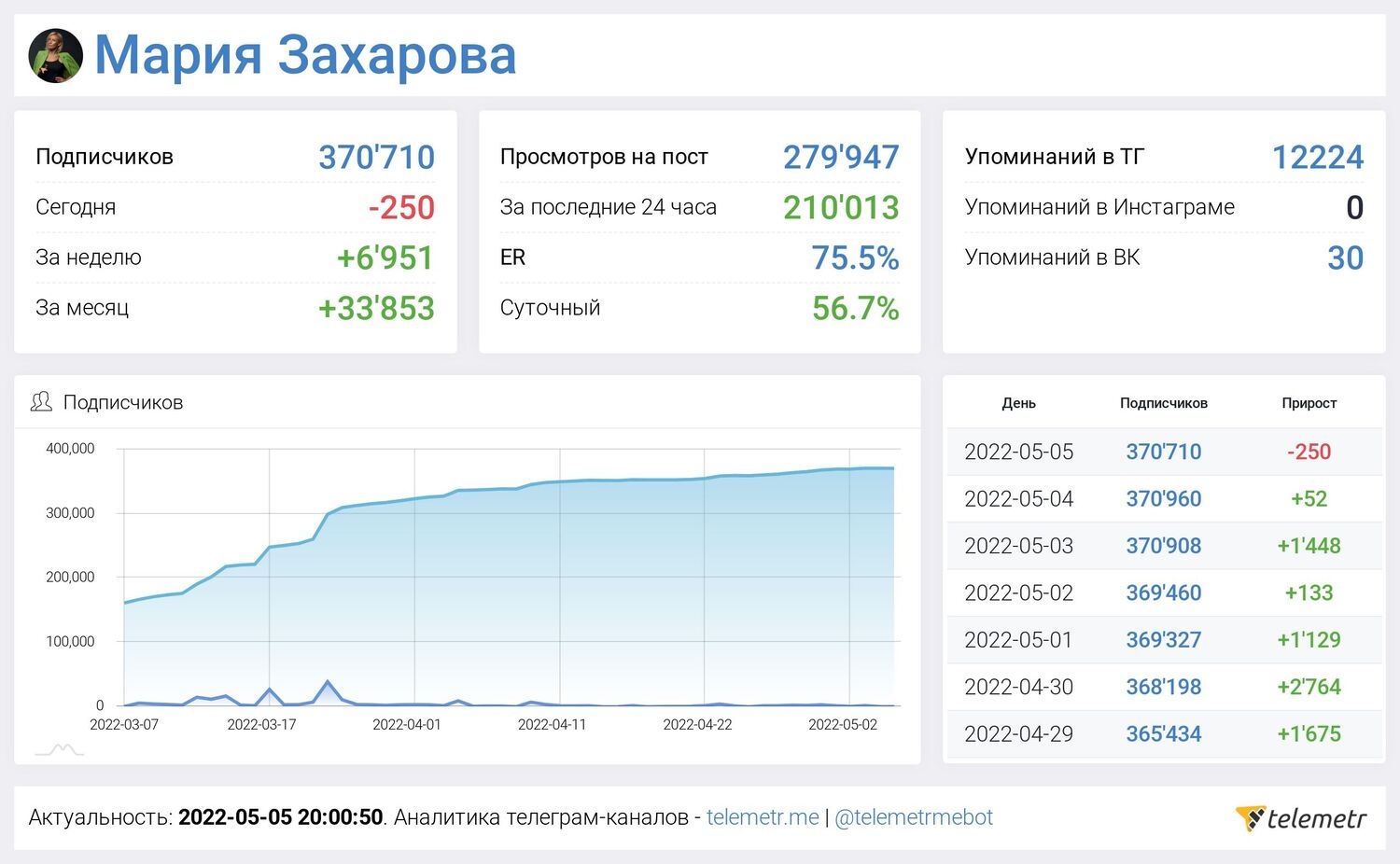Screen dimensions: 1400x864
Task: Click the Упоминаний в ТГ label
Action: pos(1055,157)
